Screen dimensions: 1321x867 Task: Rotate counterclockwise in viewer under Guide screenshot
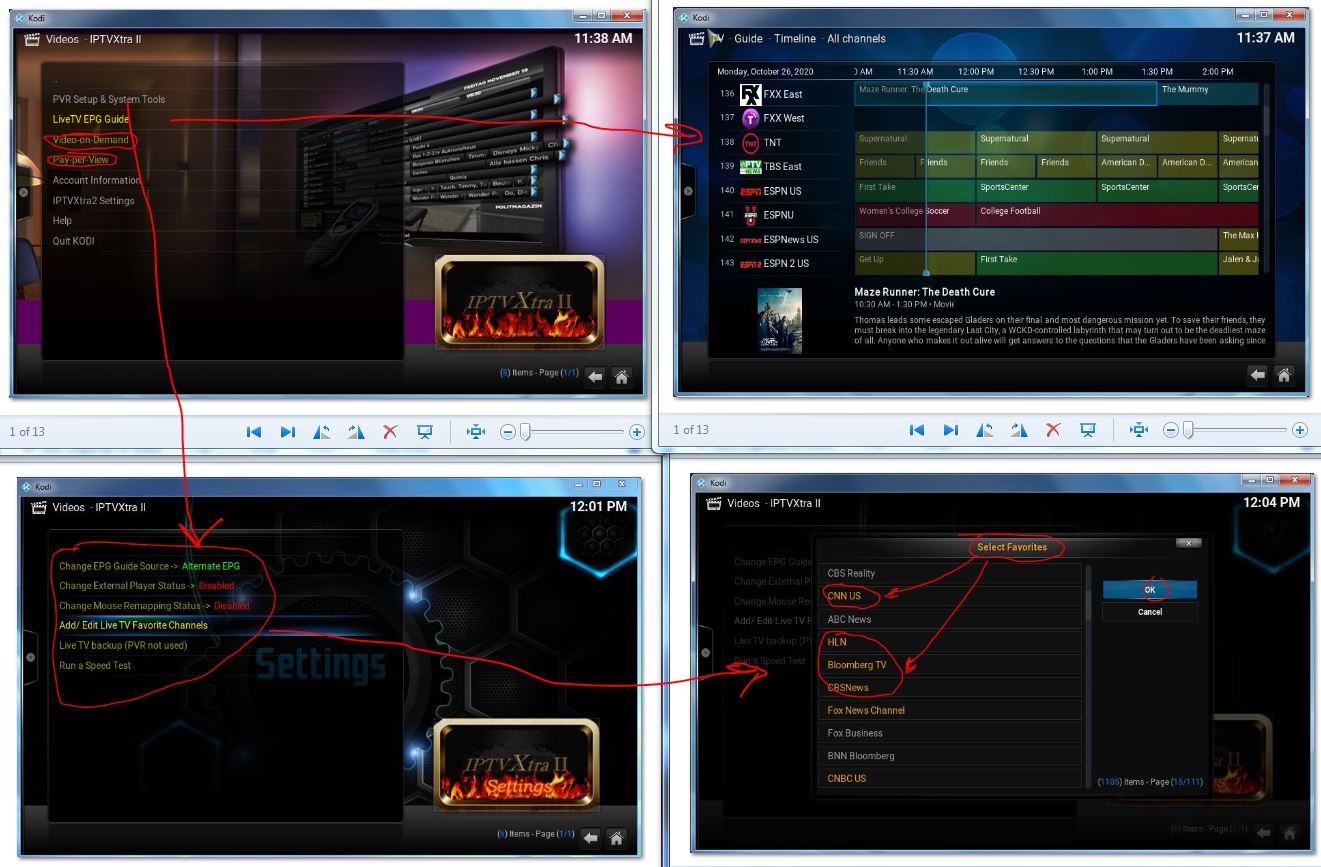click(x=985, y=430)
